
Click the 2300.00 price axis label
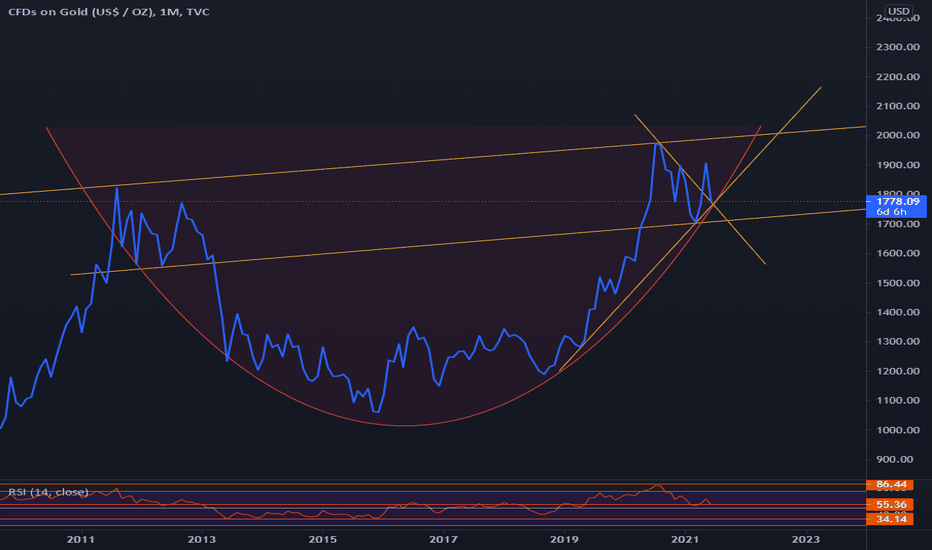898,47
